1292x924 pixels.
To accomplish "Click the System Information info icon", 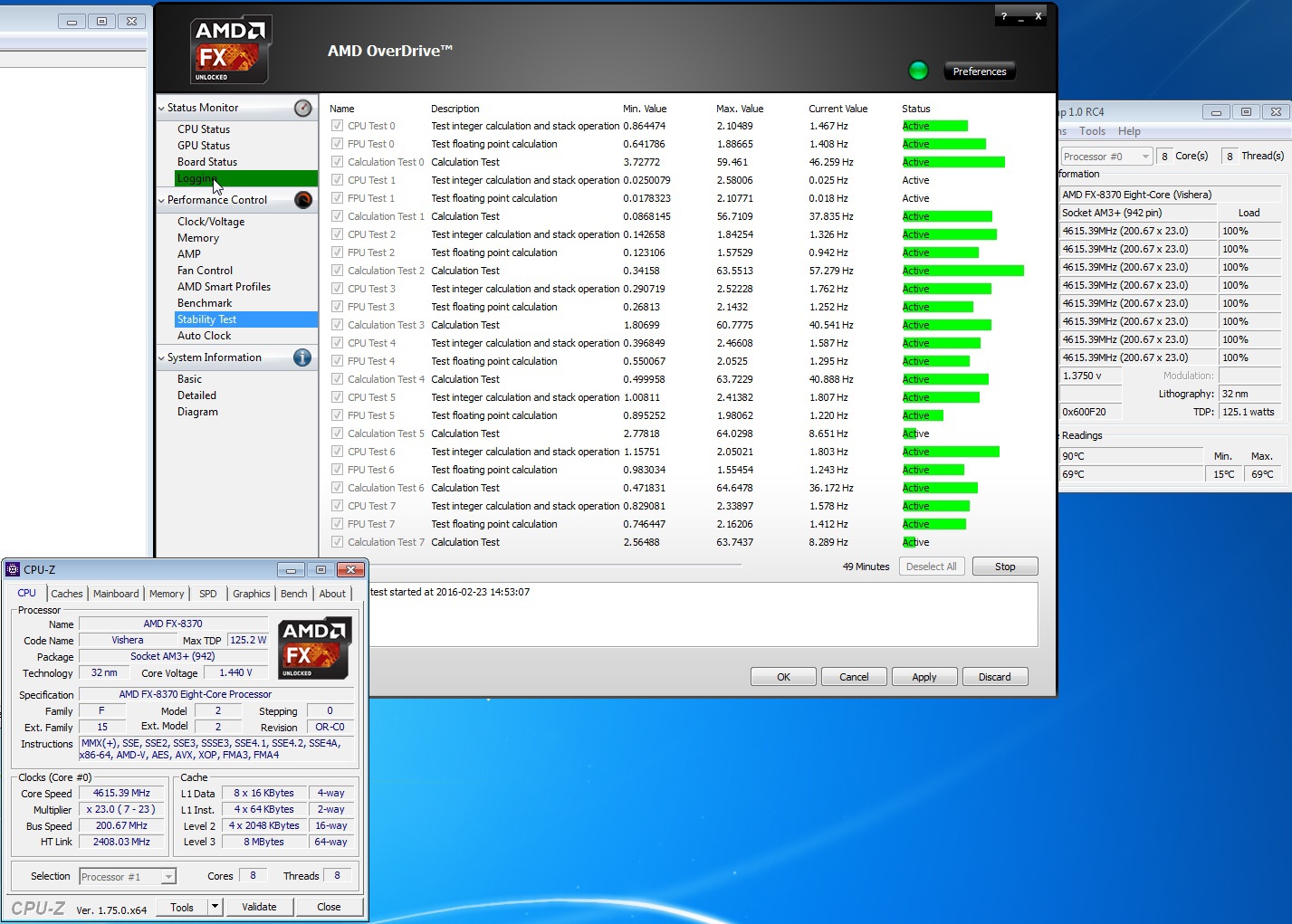I will pos(303,358).
